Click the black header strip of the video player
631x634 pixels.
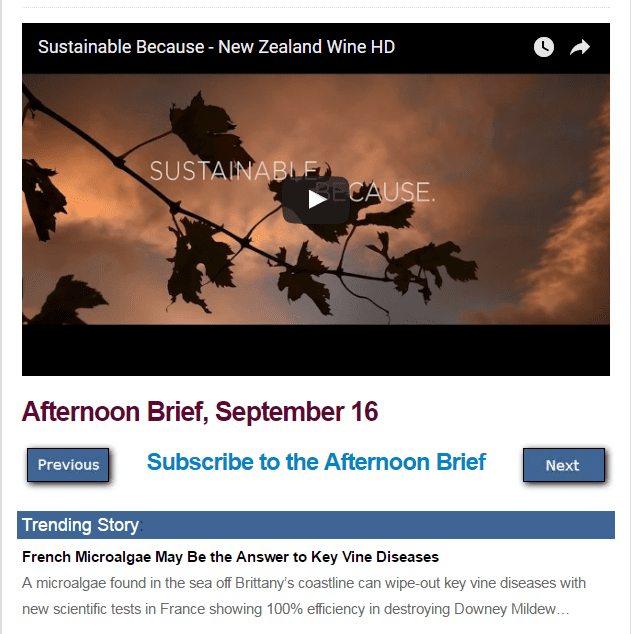[x=316, y=48]
